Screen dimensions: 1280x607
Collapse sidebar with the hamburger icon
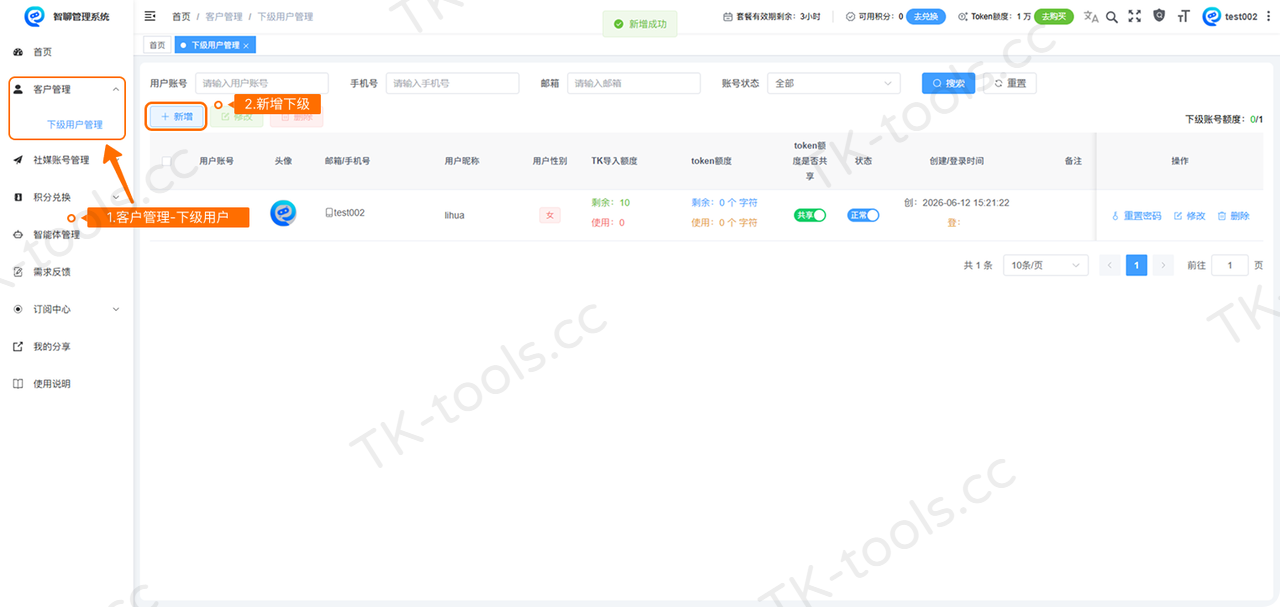pos(150,16)
